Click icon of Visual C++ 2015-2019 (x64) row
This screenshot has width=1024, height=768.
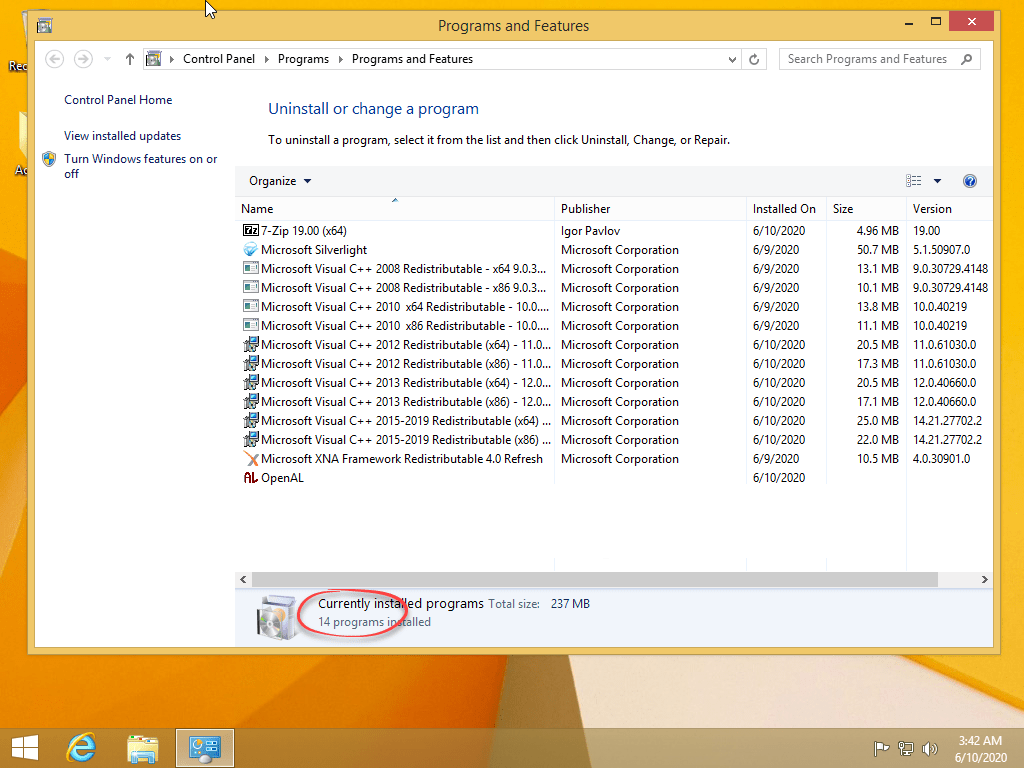250,420
